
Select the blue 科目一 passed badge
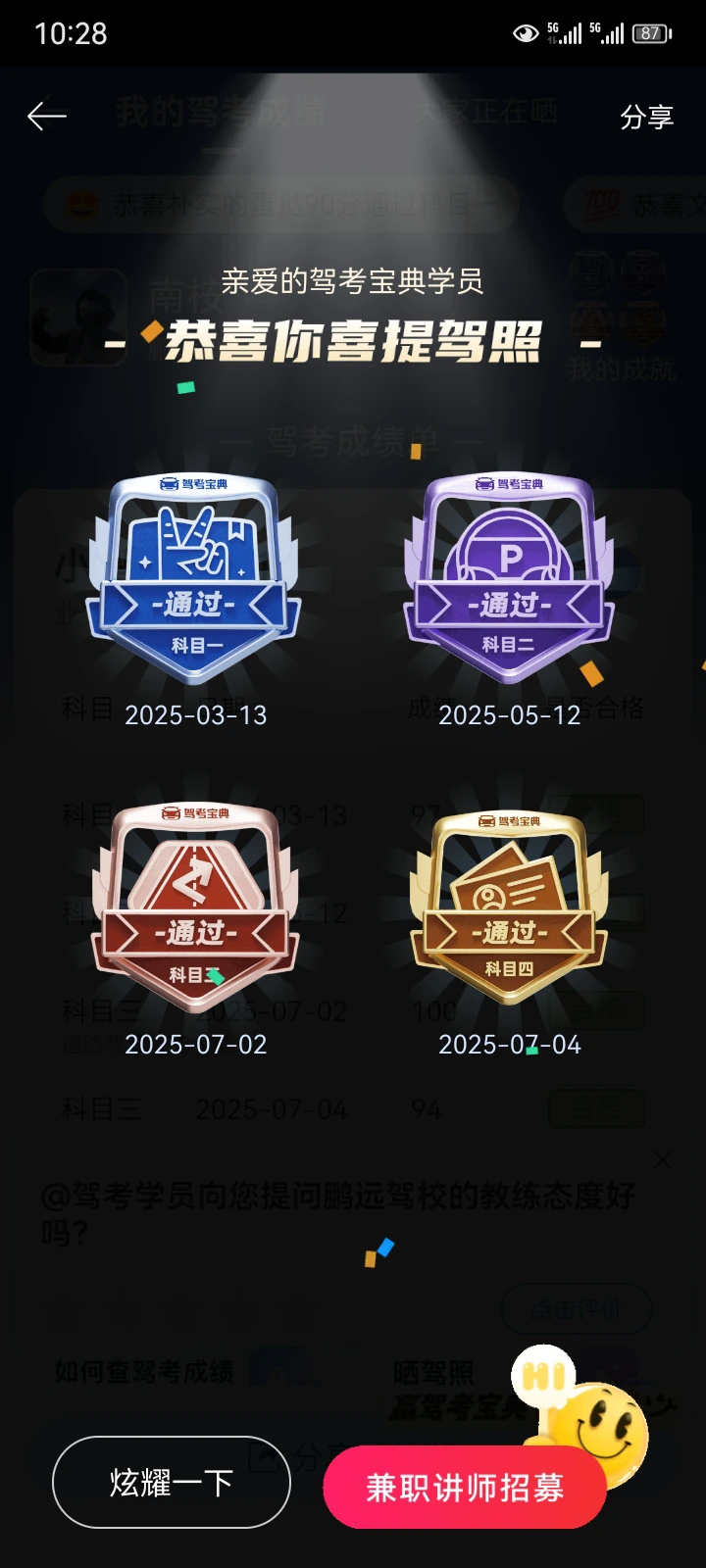coord(194,579)
